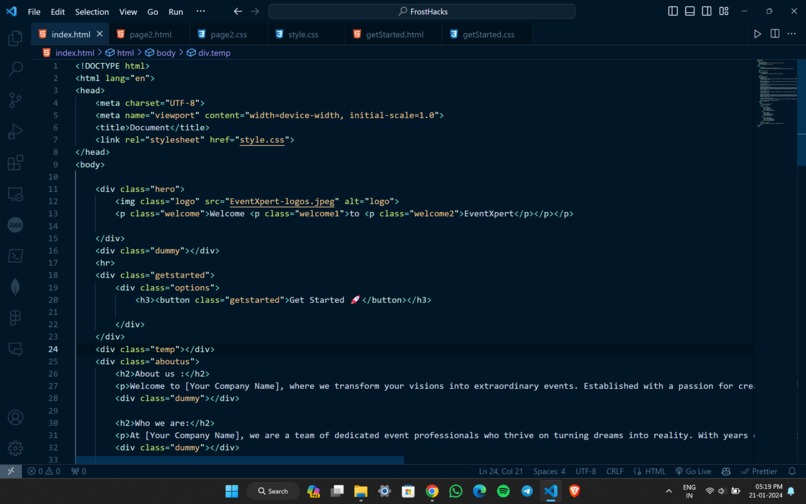Click the Prettier status bar item
The width and height of the screenshot is (806, 504).
click(759, 471)
